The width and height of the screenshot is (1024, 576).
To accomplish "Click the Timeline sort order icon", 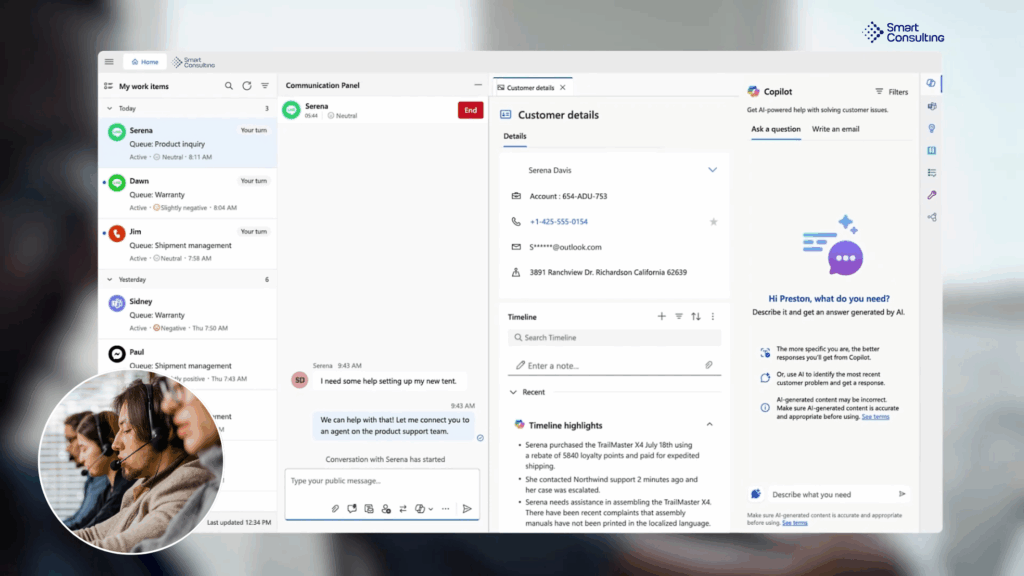I will point(696,316).
